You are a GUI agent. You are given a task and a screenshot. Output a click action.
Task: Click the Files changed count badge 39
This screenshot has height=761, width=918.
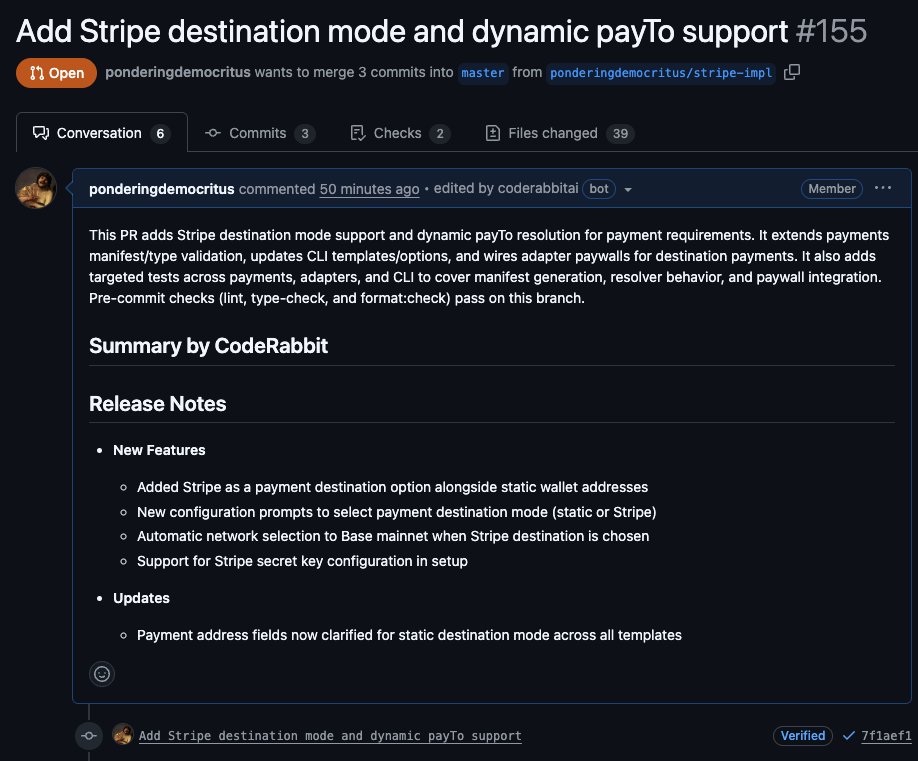620,133
